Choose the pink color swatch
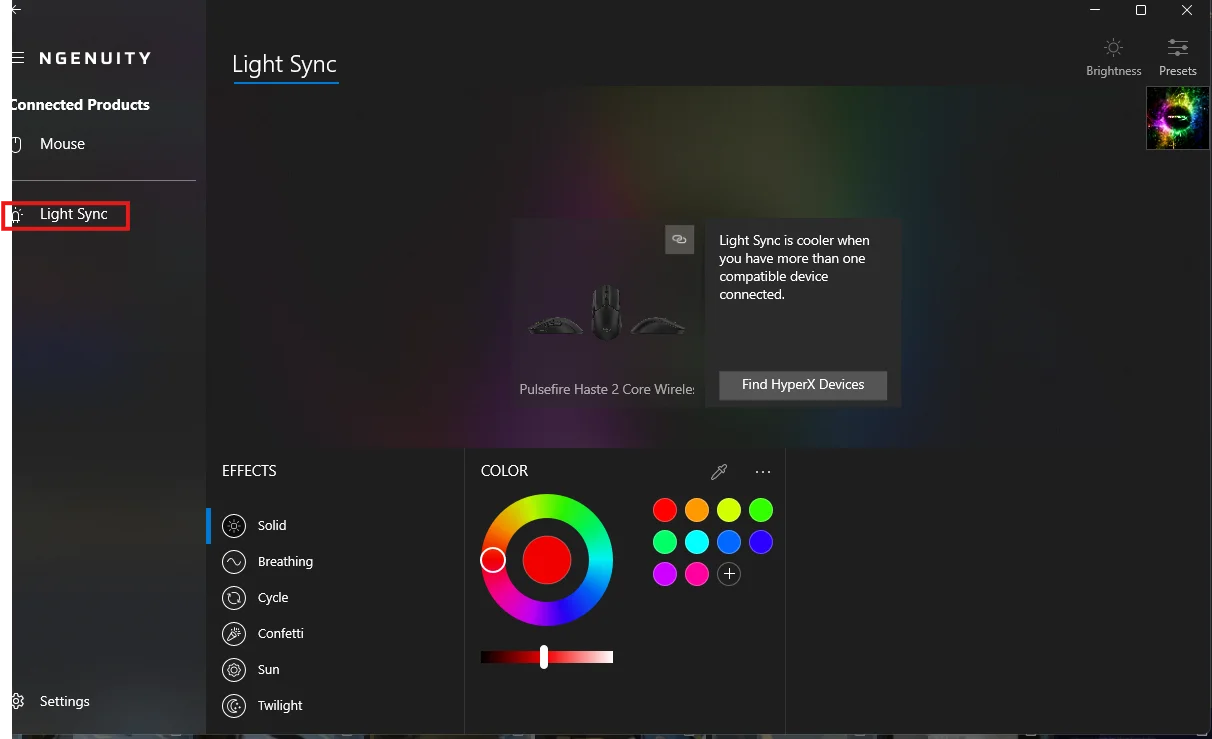The image size is (1212, 739). pos(697,574)
